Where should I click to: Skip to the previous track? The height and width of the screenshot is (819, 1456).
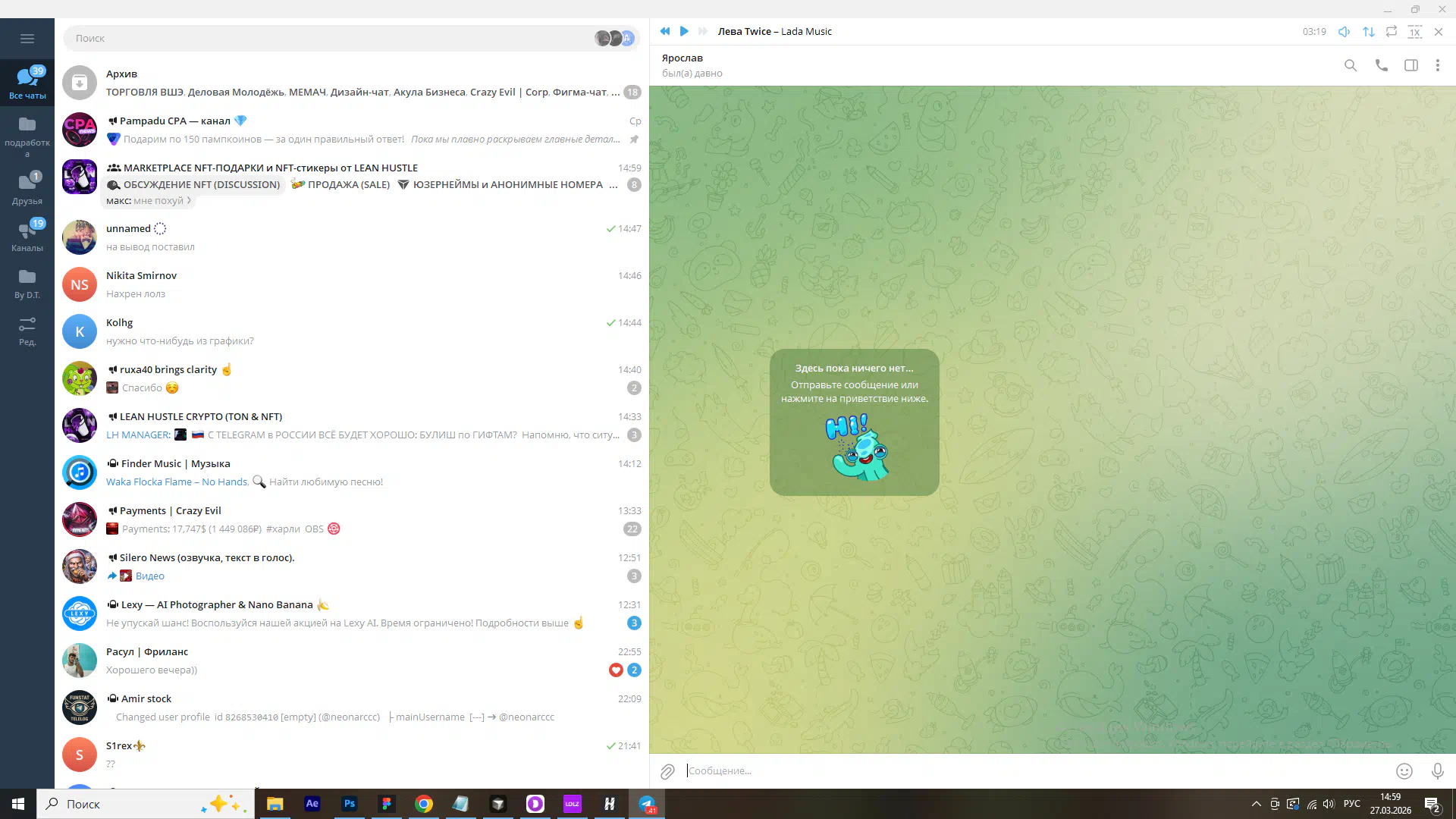(665, 31)
